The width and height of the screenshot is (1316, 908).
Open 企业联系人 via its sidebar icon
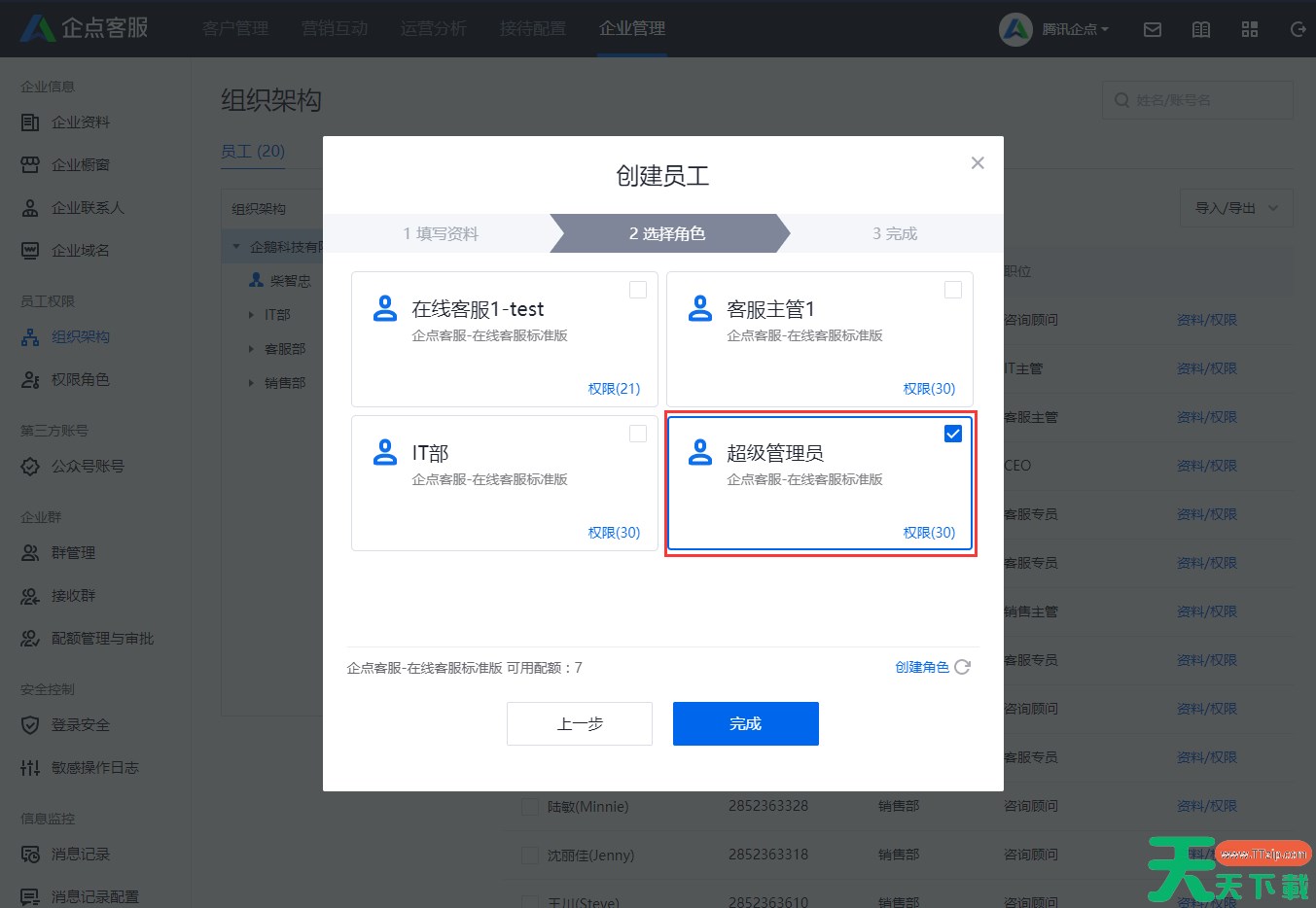[x=30, y=208]
